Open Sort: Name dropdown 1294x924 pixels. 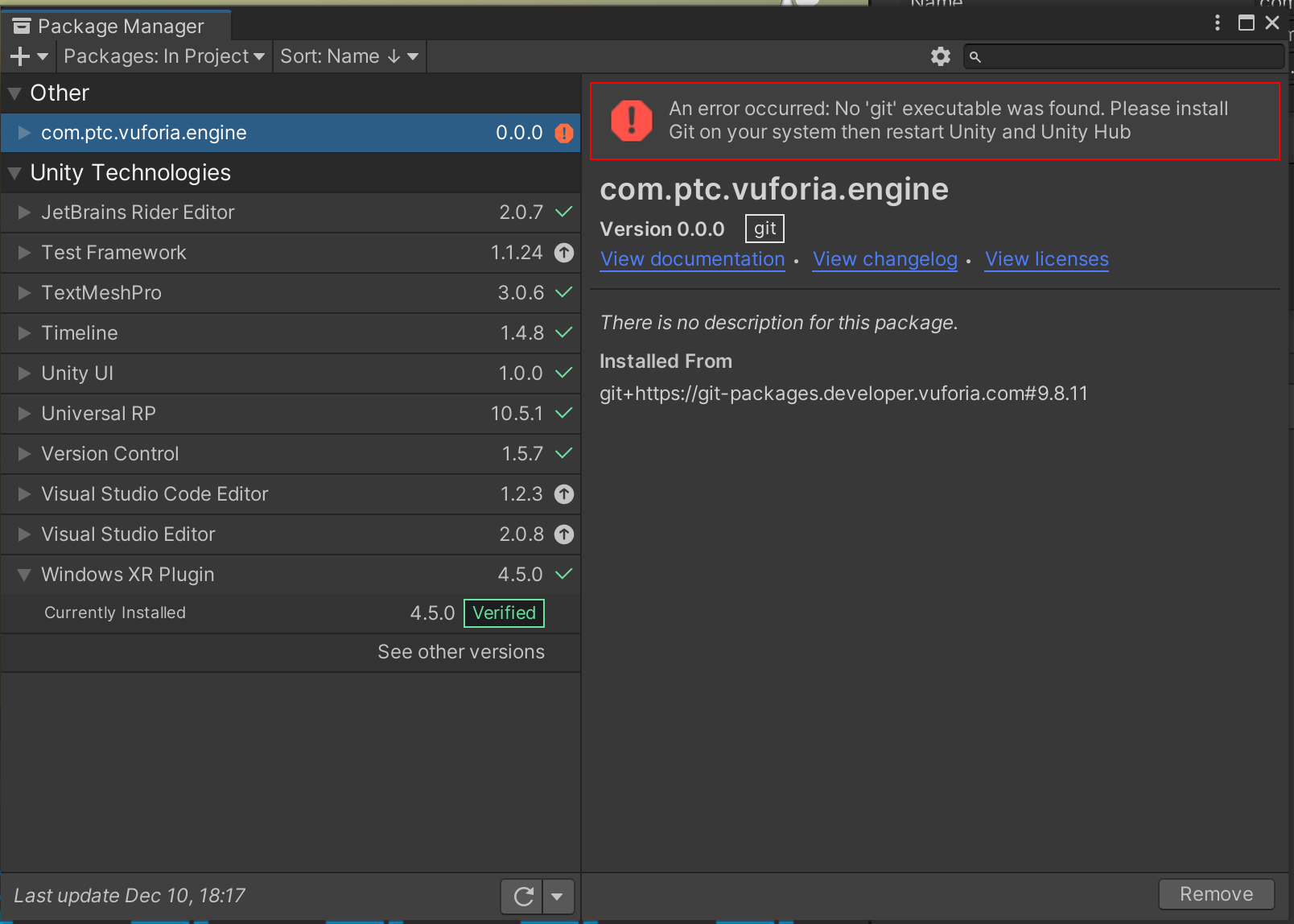tap(349, 56)
